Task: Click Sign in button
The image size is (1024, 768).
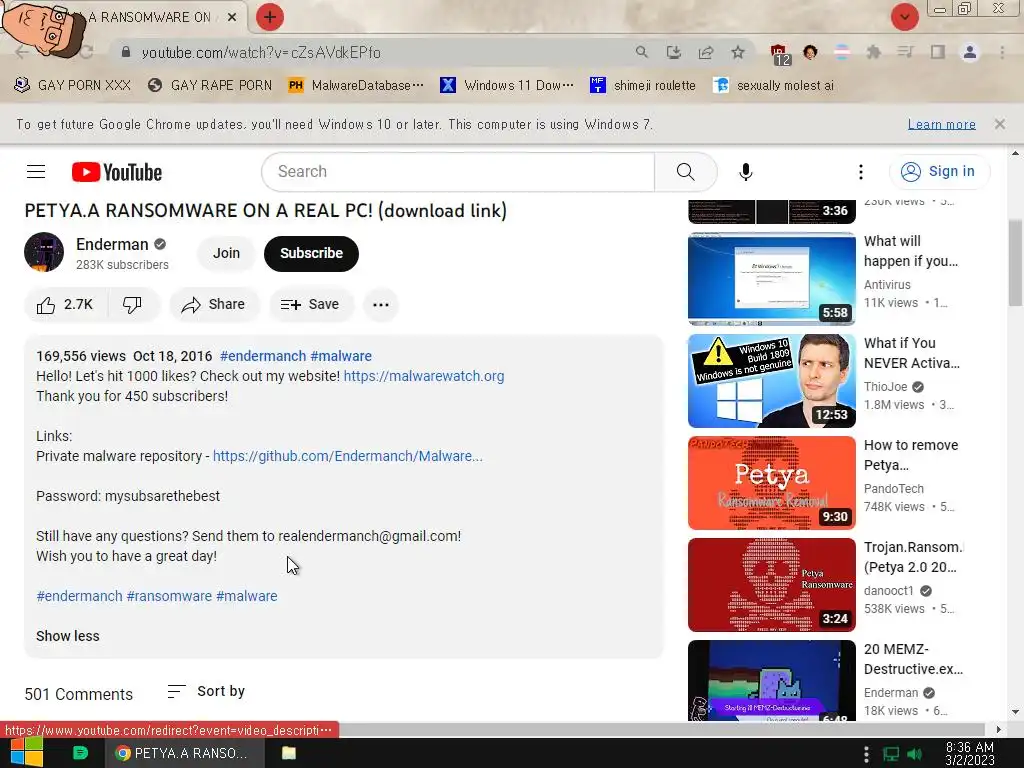Action: click(939, 172)
